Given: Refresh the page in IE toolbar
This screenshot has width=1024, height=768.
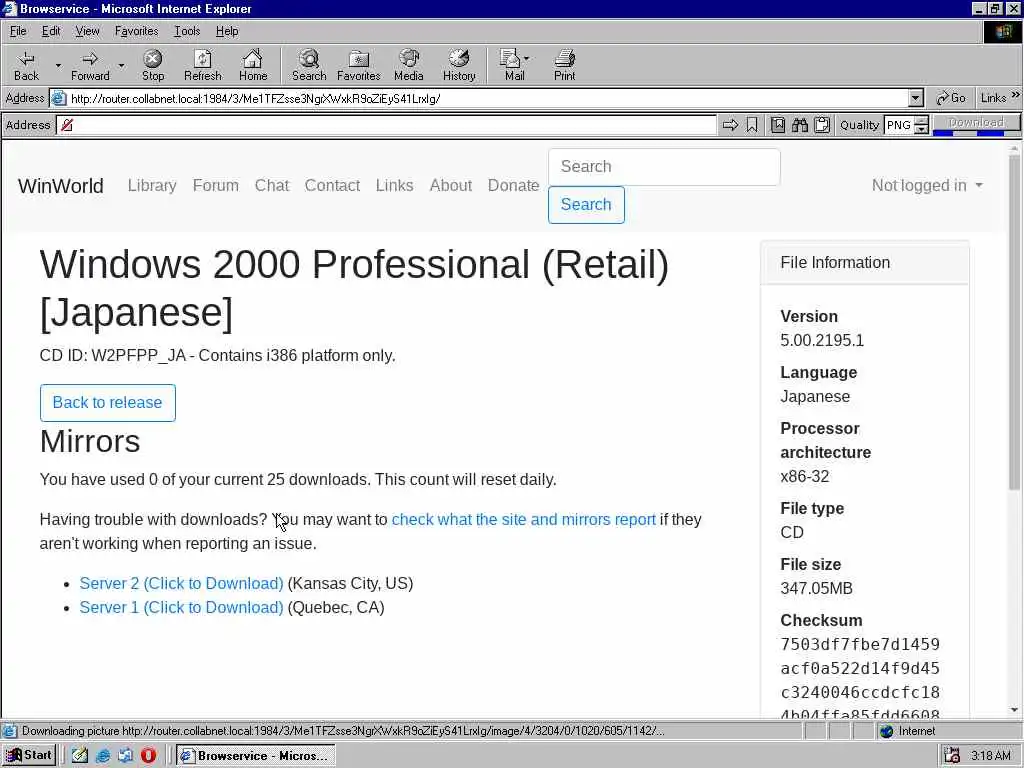Looking at the screenshot, I should pos(202,65).
